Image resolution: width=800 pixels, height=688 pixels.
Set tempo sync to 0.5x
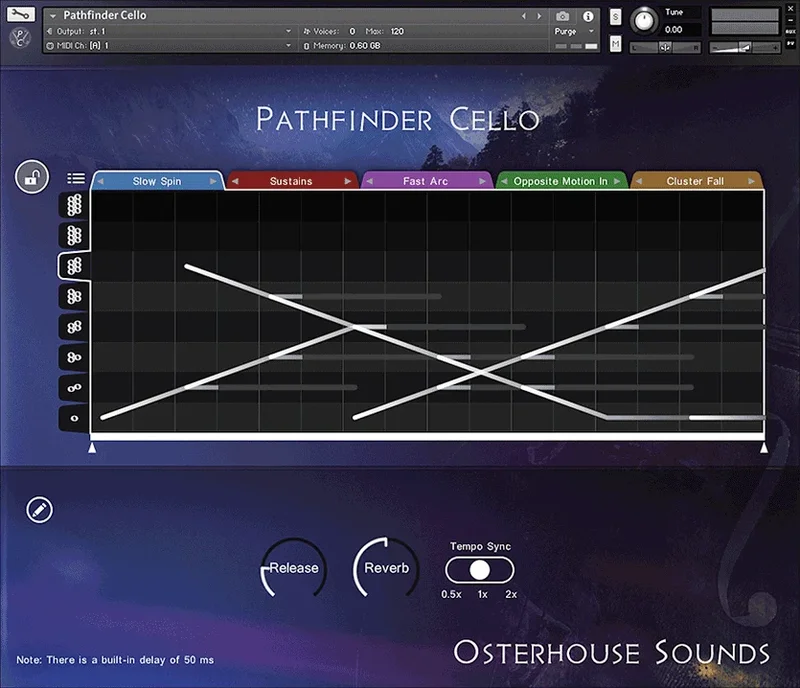[x=451, y=595]
